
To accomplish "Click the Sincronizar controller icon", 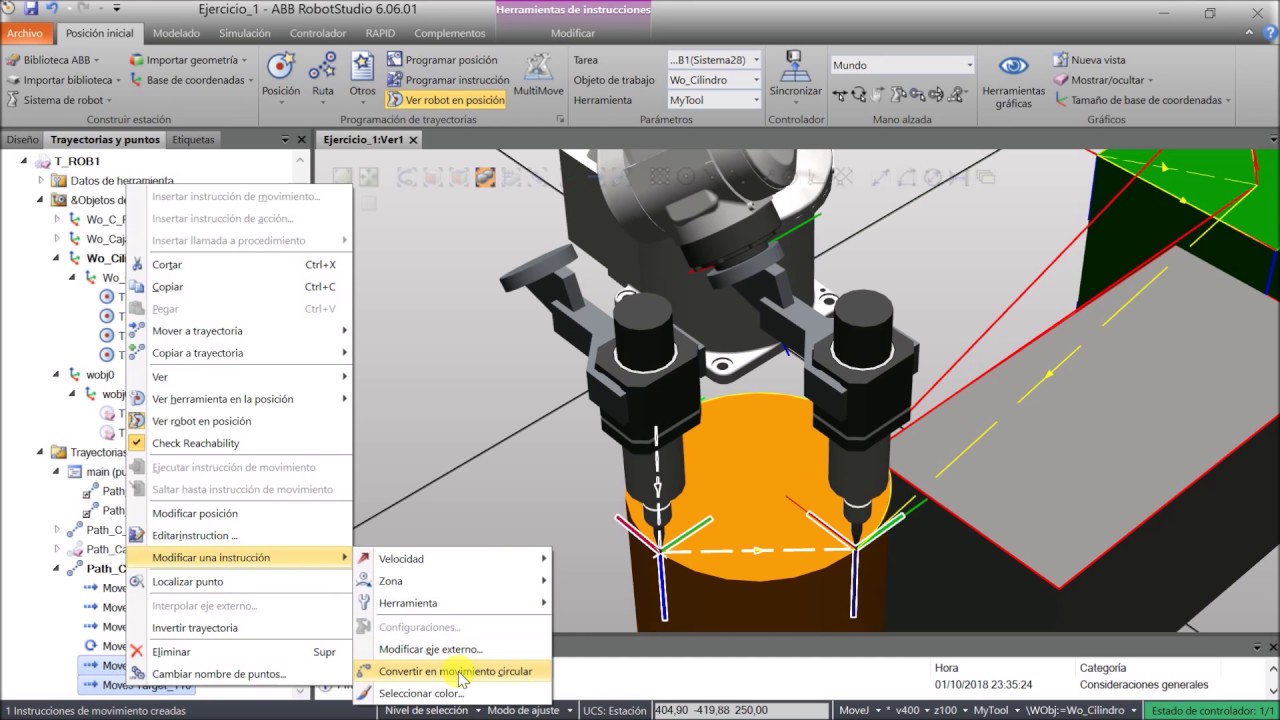I will [x=795, y=67].
